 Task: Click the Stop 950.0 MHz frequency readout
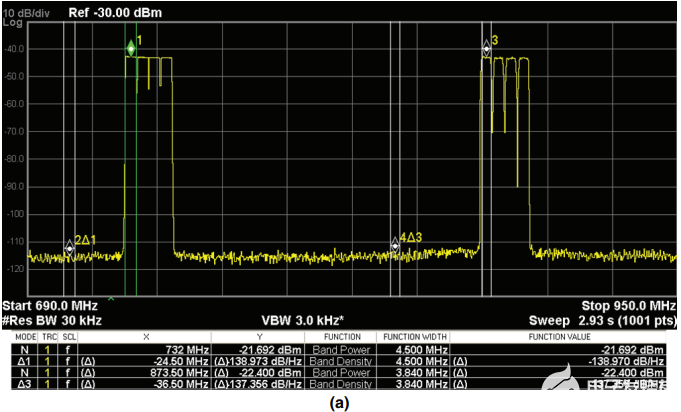click(x=628, y=306)
